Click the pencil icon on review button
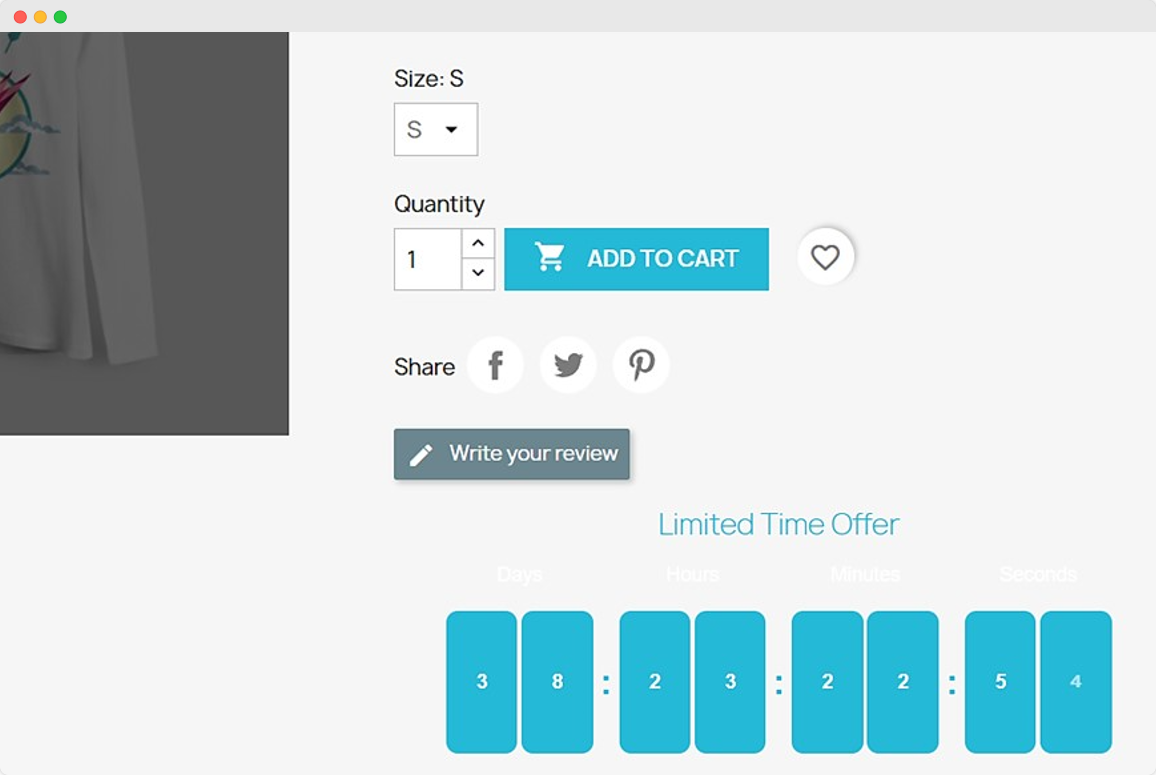The width and height of the screenshot is (1156, 775). 421,455
